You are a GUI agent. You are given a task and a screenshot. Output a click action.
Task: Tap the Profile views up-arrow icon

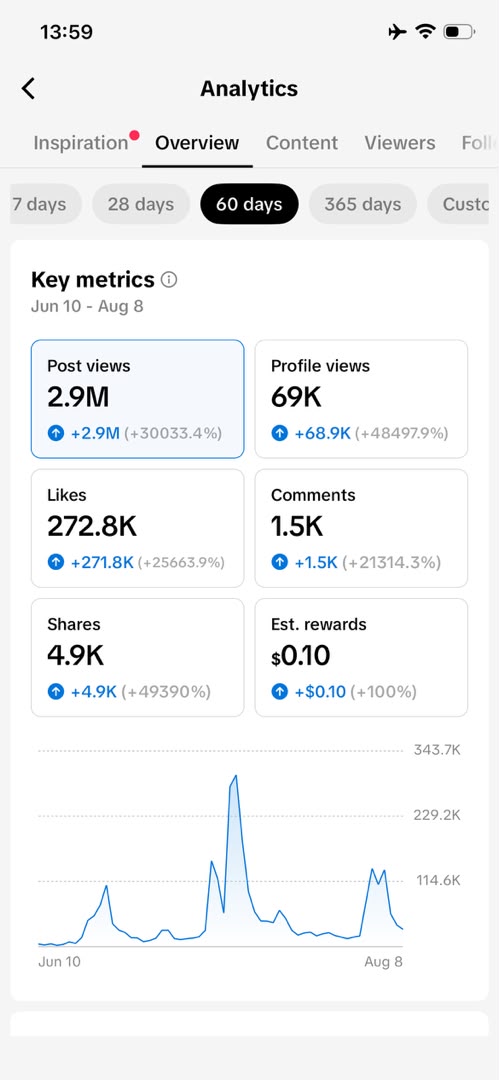[x=279, y=433]
